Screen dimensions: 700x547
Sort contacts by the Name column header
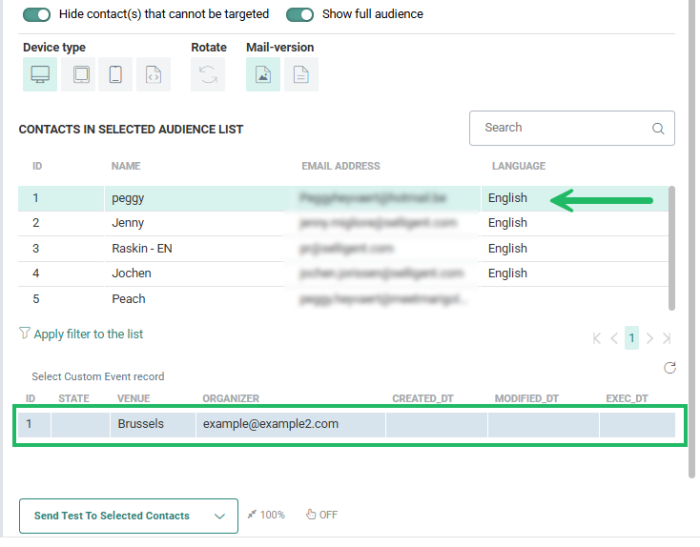(126, 166)
